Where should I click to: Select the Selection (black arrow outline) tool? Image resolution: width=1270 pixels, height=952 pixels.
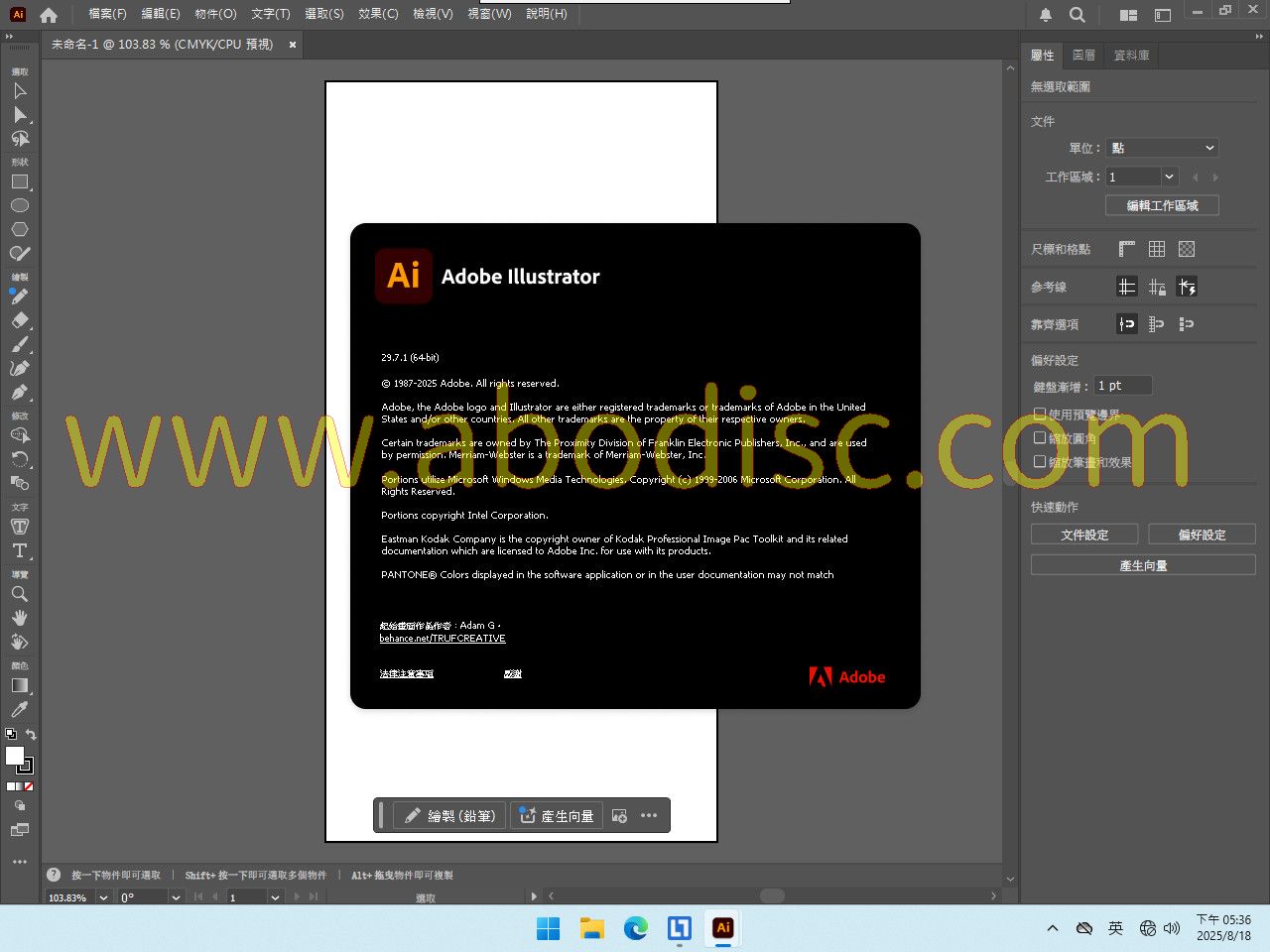[x=19, y=91]
